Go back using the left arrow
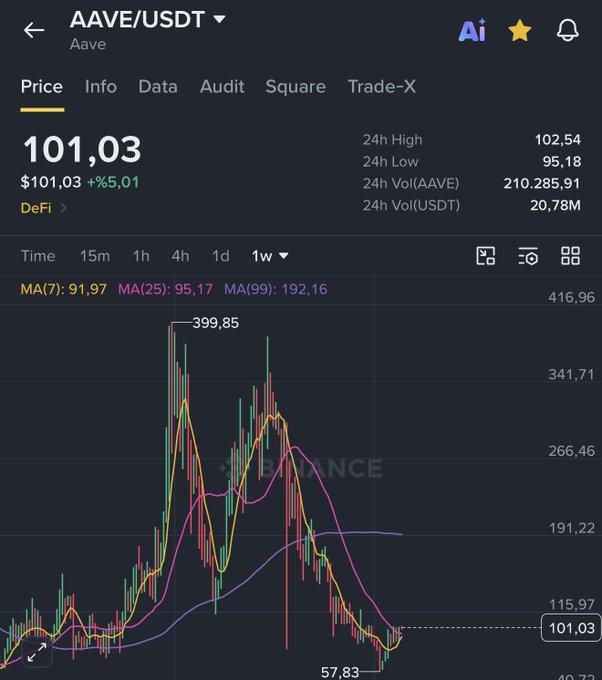Viewport: 602px width, 680px height. (34, 30)
